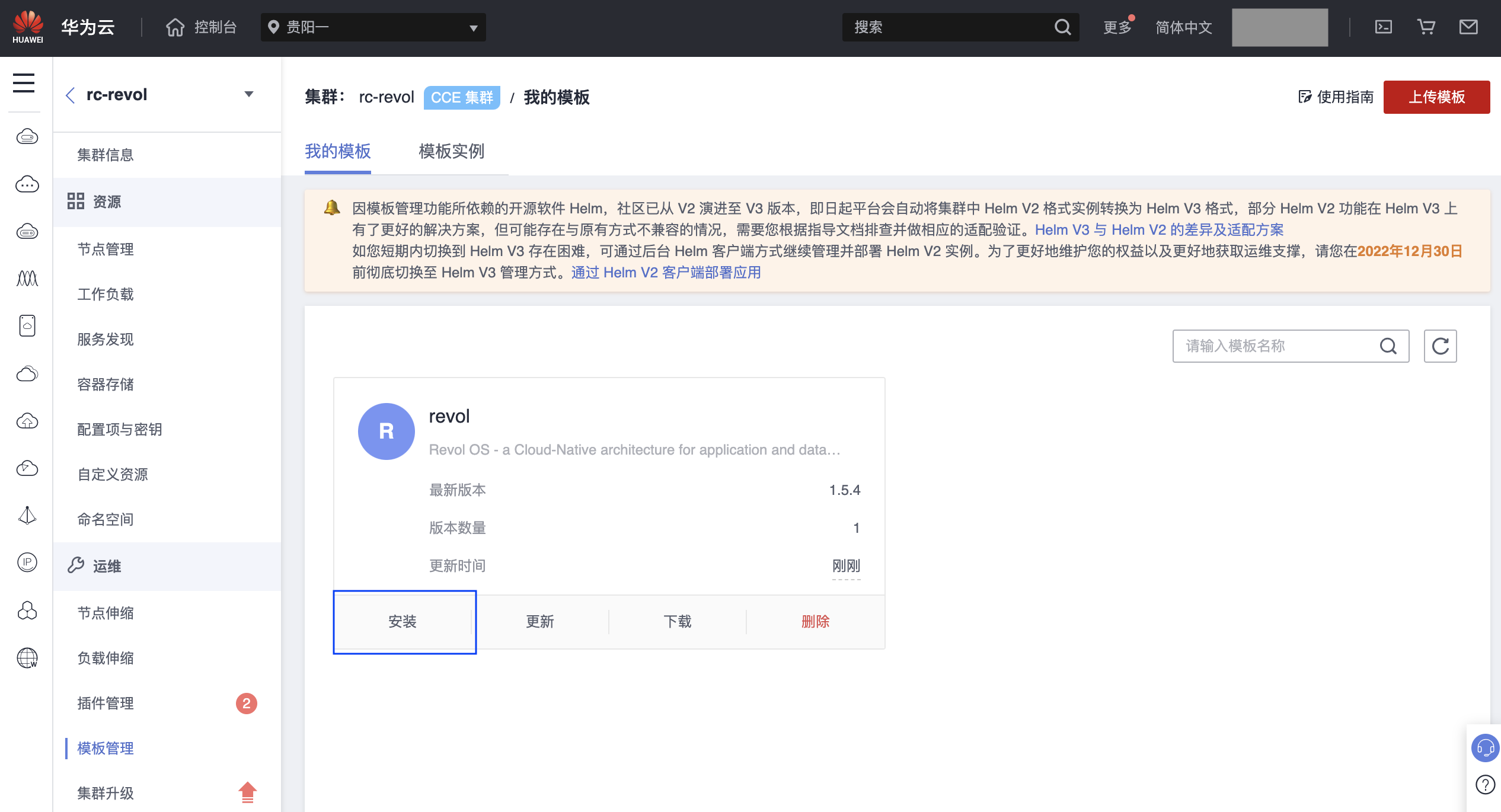Click the revol template name
Screen dimensions: 1501x812
pyautogui.click(x=449, y=417)
